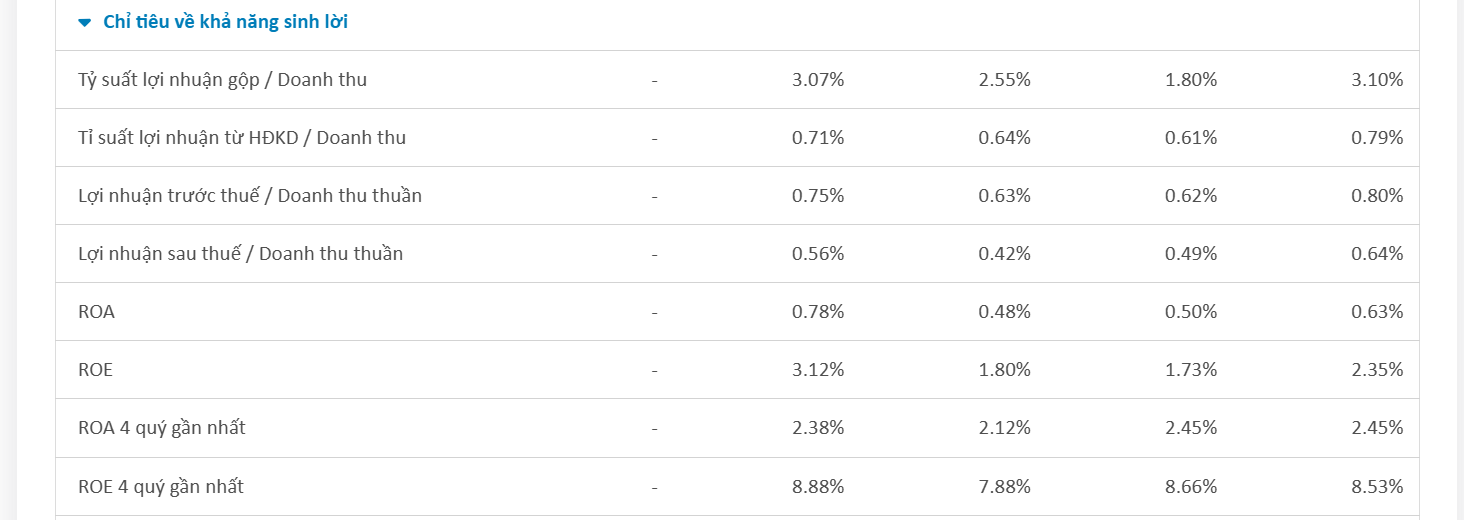Select the ROA row label
Image resolution: width=1464 pixels, height=520 pixels.
pos(96,312)
